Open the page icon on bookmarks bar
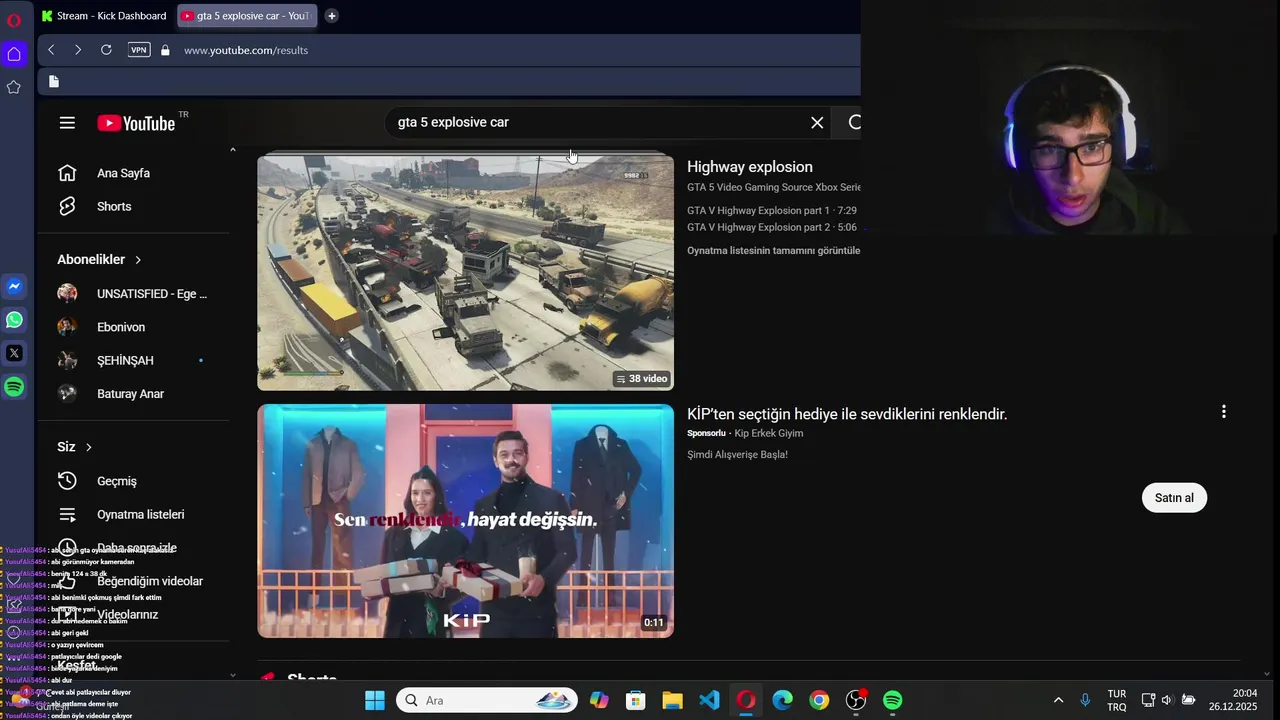 pyautogui.click(x=54, y=82)
